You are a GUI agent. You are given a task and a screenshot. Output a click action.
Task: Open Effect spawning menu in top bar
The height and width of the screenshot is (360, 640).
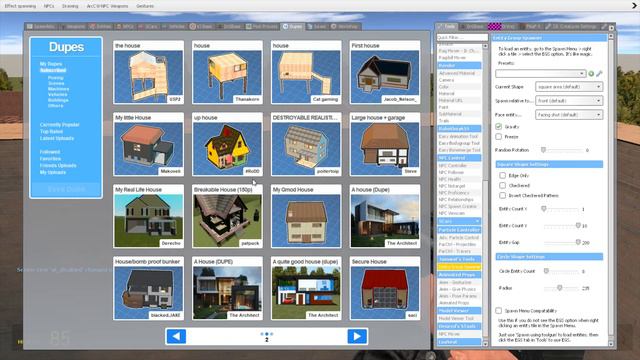(x=20, y=6)
